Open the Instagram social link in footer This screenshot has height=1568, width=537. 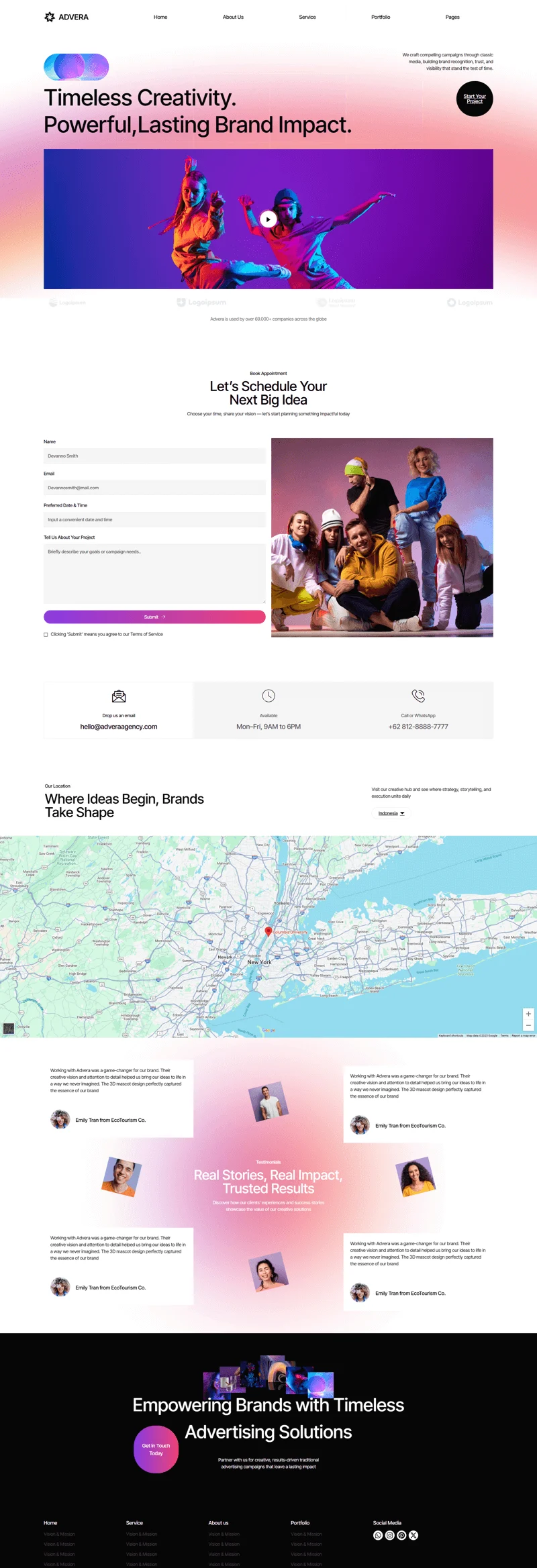tap(390, 1535)
